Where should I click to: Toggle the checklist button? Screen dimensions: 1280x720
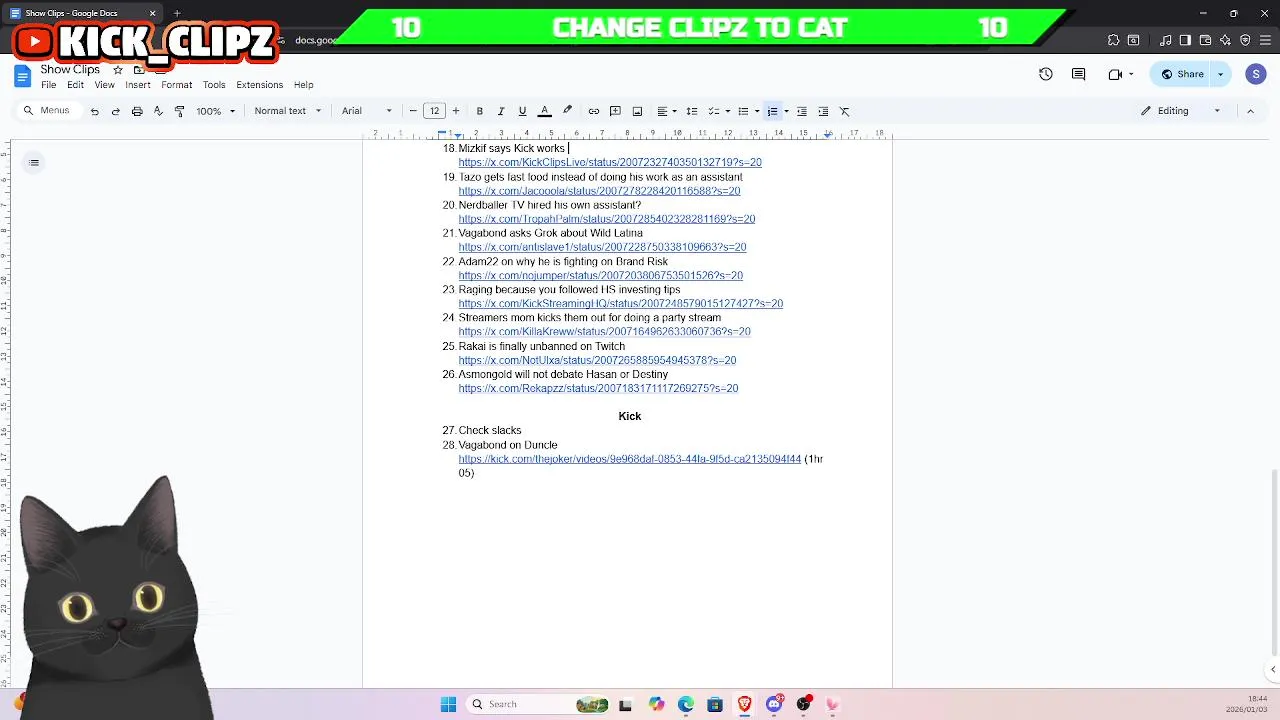(714, 111)
